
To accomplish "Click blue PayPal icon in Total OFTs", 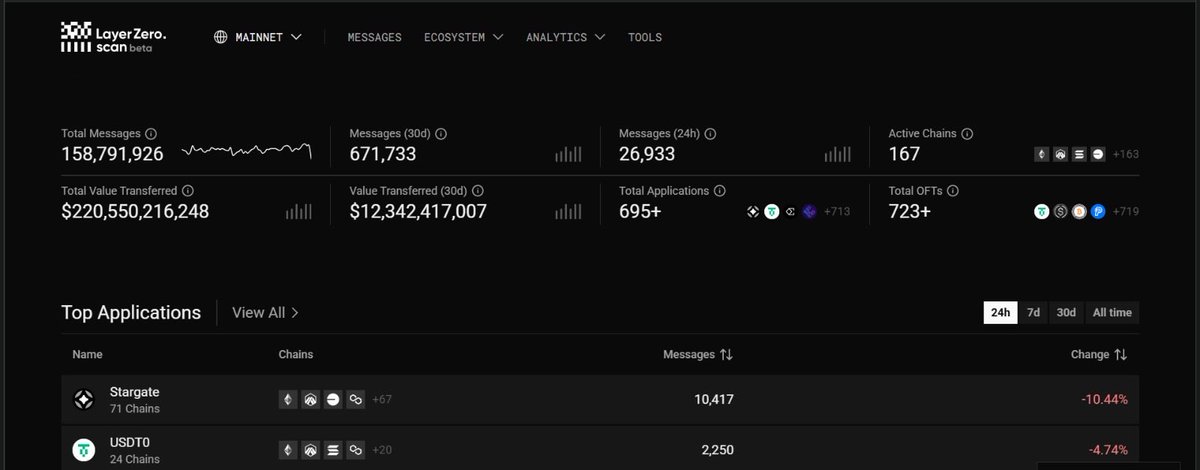I will click(x=1098, y=211).
